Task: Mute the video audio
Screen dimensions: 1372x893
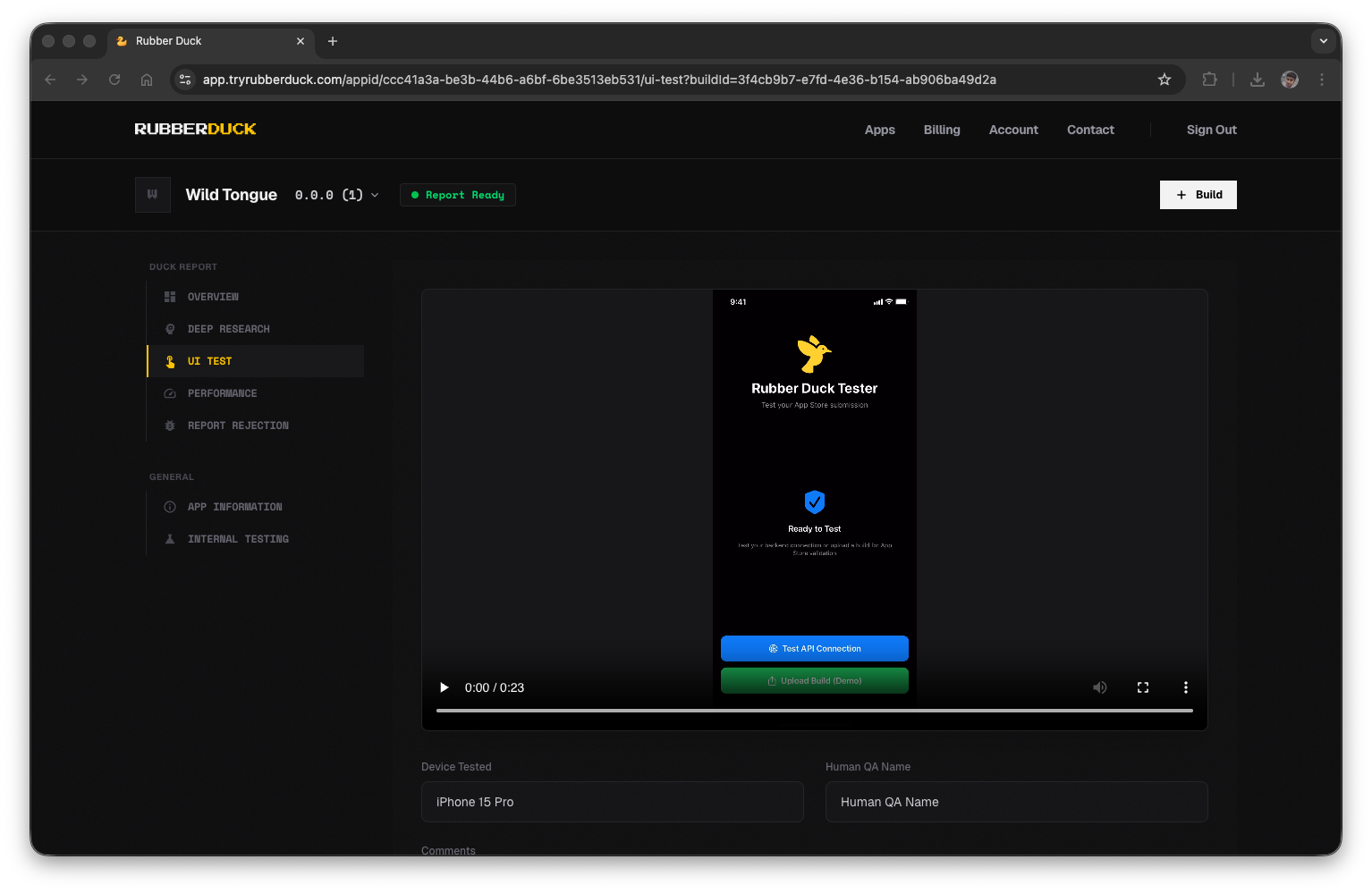Action: 1100,687
